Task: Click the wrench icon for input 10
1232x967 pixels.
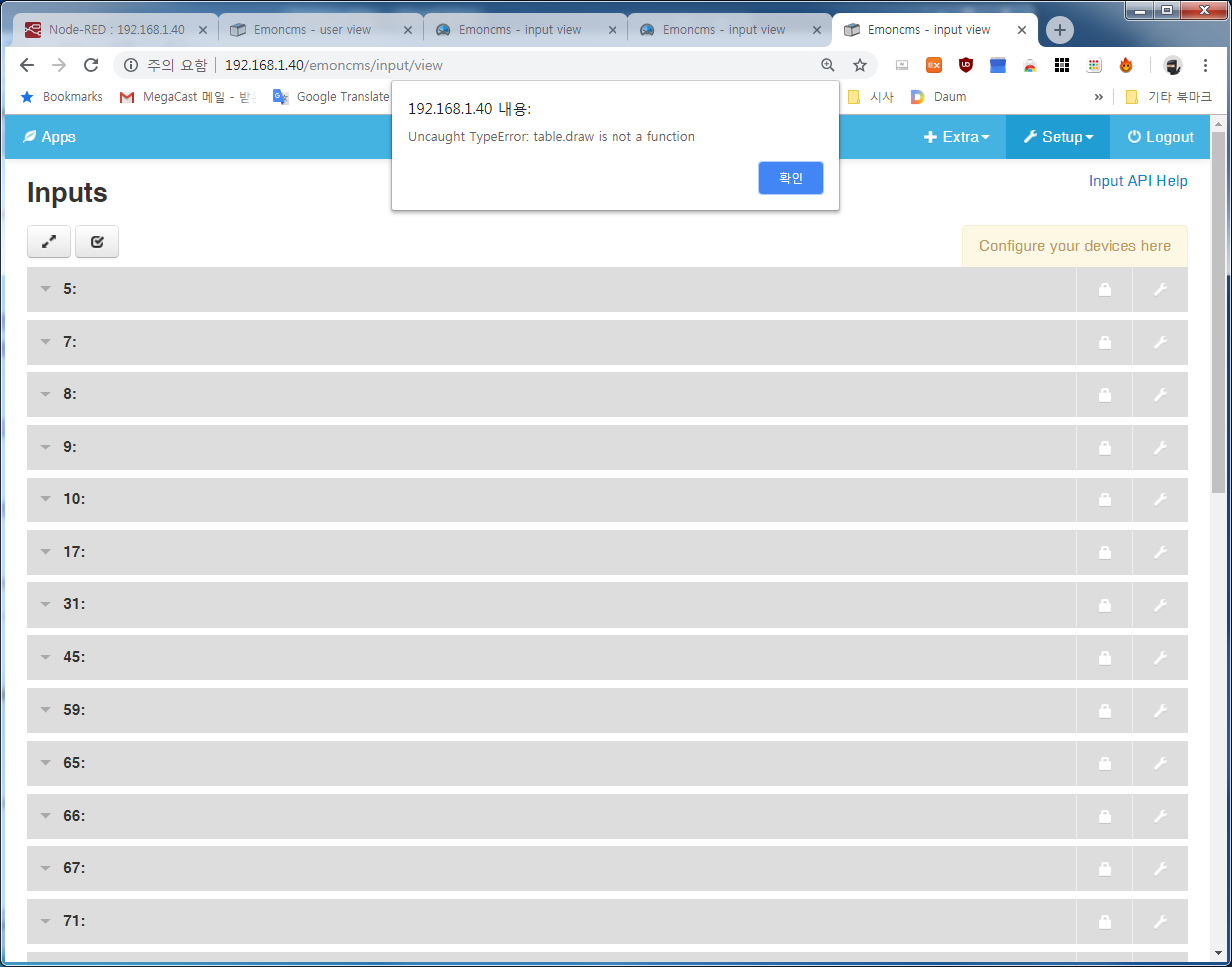Action: (1160, 500)
